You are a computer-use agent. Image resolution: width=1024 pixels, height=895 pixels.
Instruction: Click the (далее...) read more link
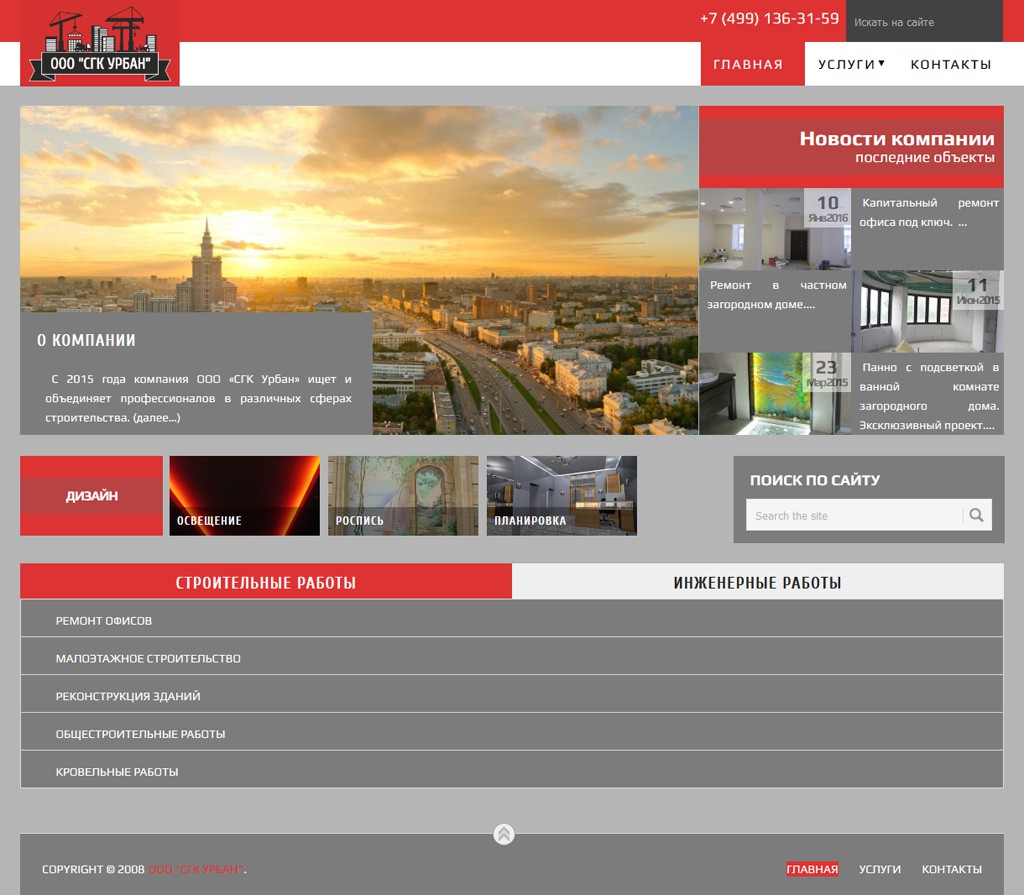point(157,417)
